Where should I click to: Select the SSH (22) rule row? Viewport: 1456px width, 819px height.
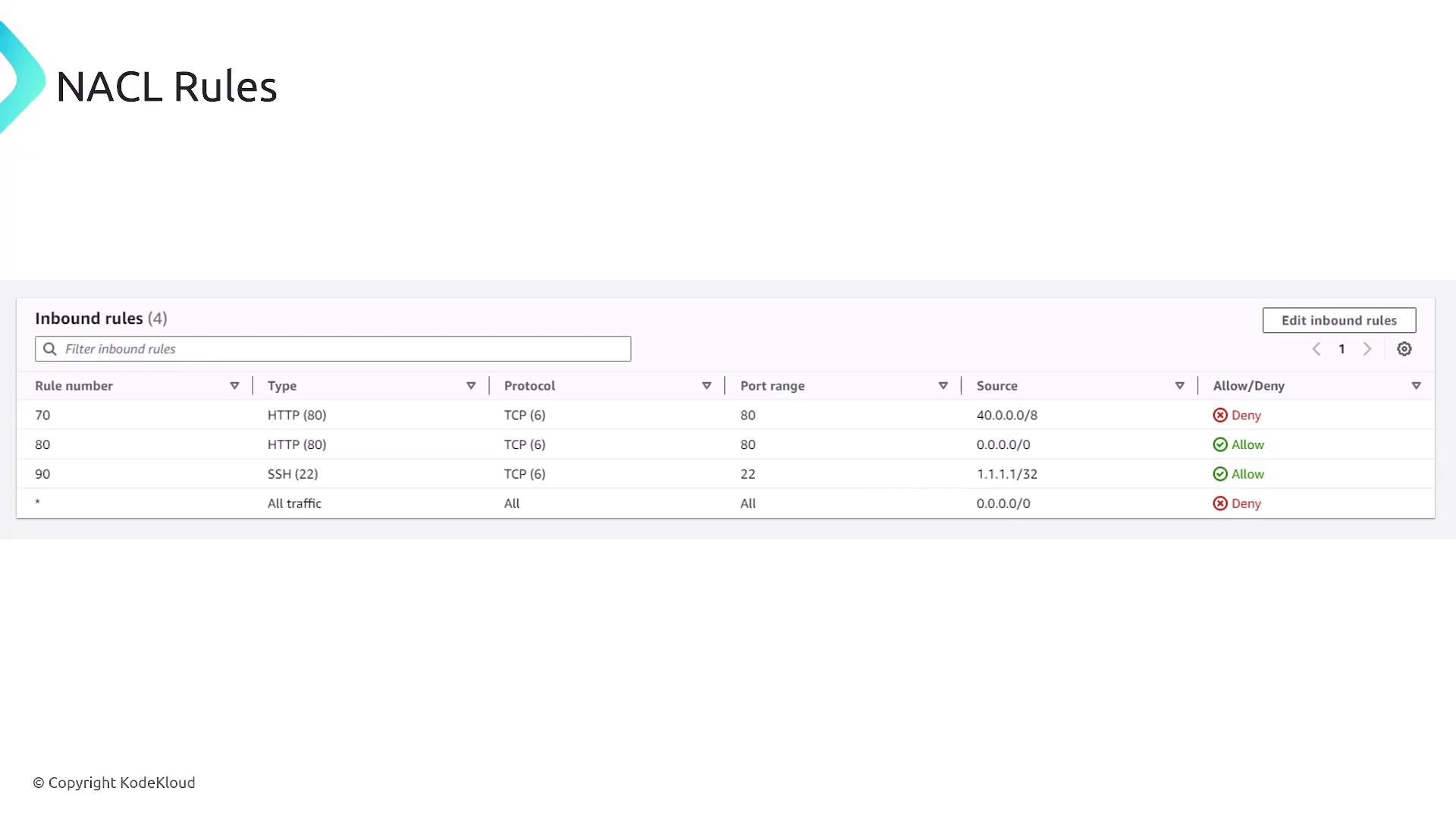293,474
